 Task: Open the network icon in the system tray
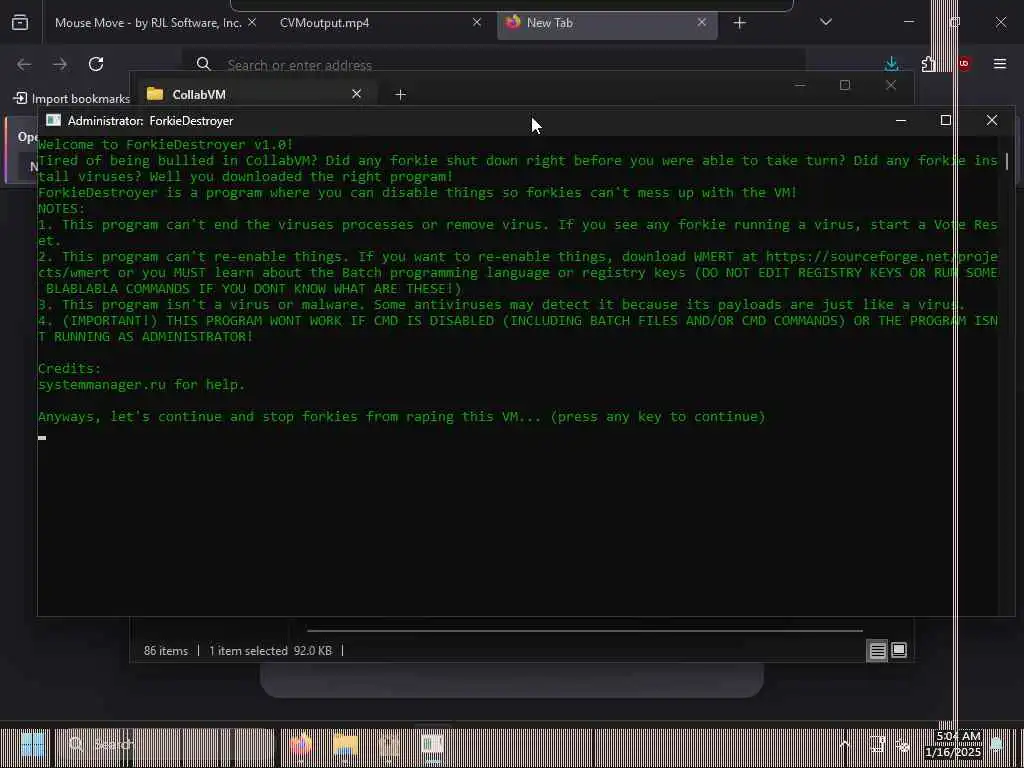877,744
